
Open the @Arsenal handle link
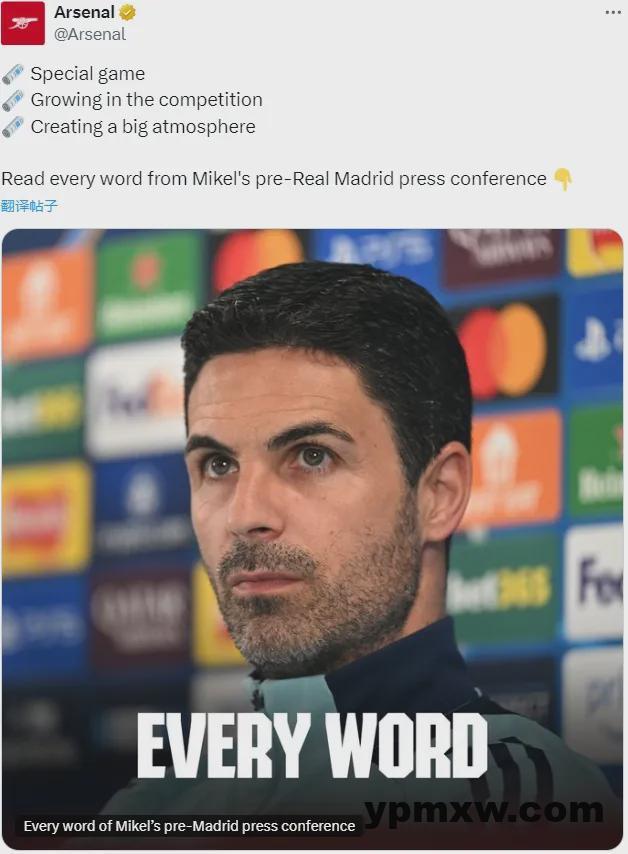tap(90, 34)
